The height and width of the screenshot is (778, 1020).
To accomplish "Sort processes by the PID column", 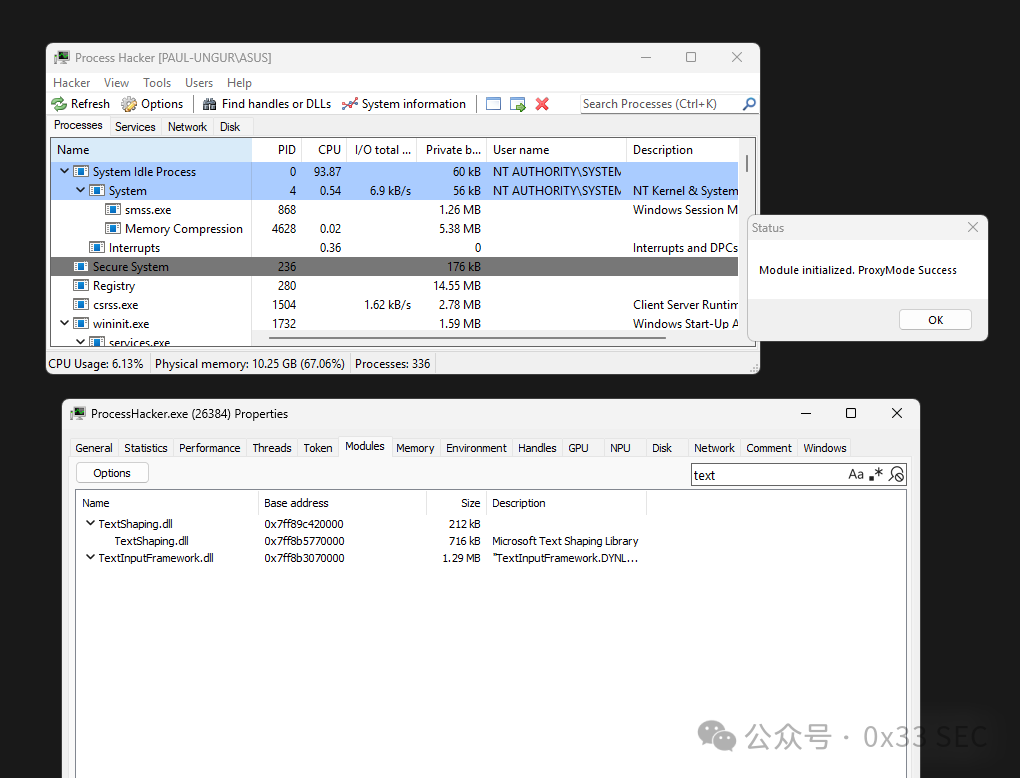I will pyautogui.click(x=276, y=150).
